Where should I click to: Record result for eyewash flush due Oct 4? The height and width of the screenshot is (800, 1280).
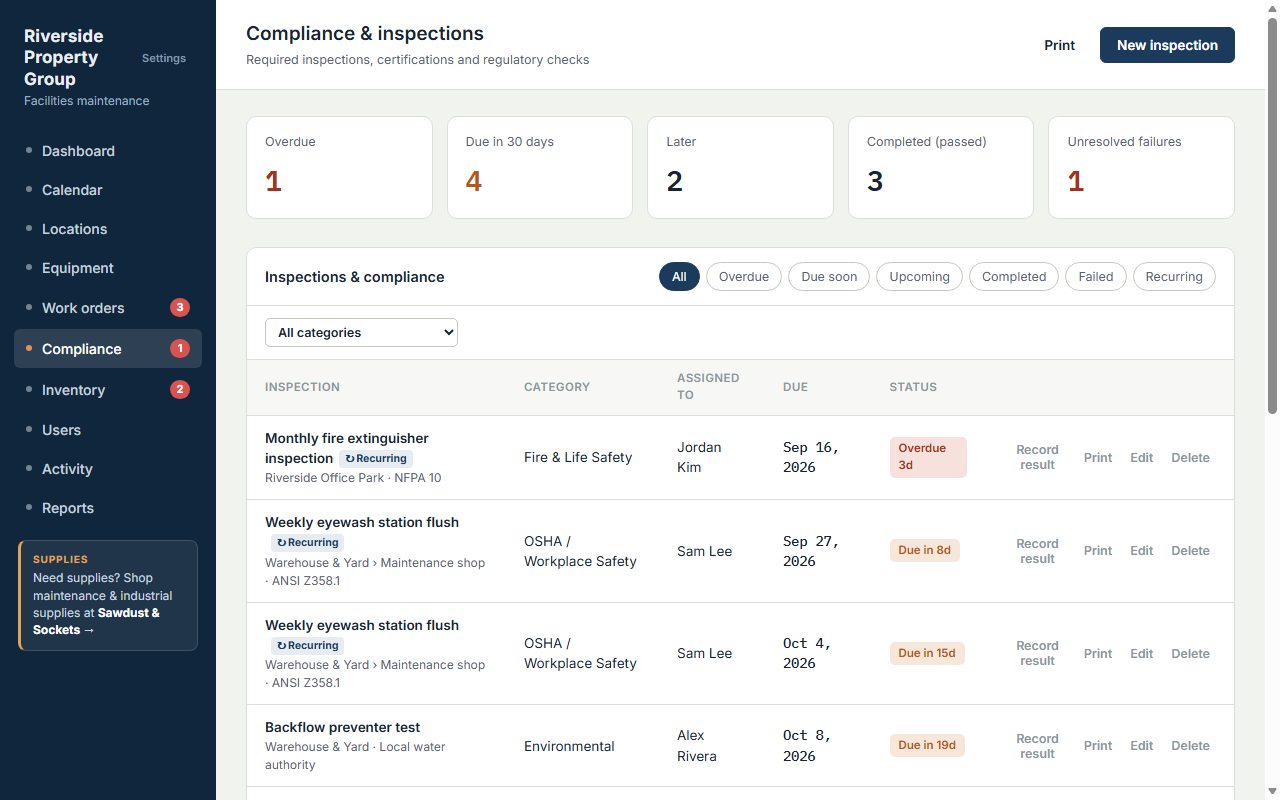point(1037,653)
